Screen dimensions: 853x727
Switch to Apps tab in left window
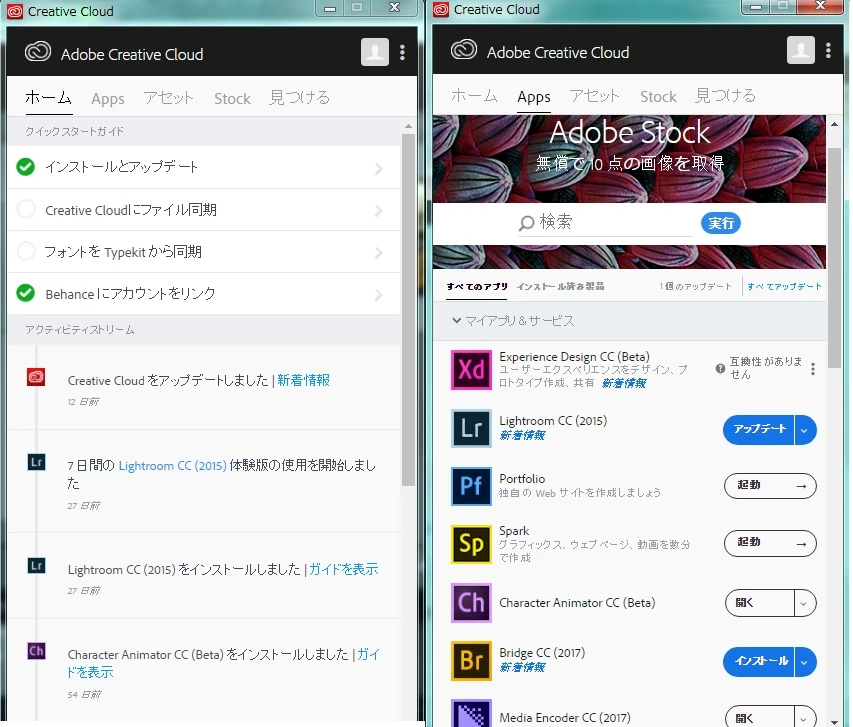[108, 99]
